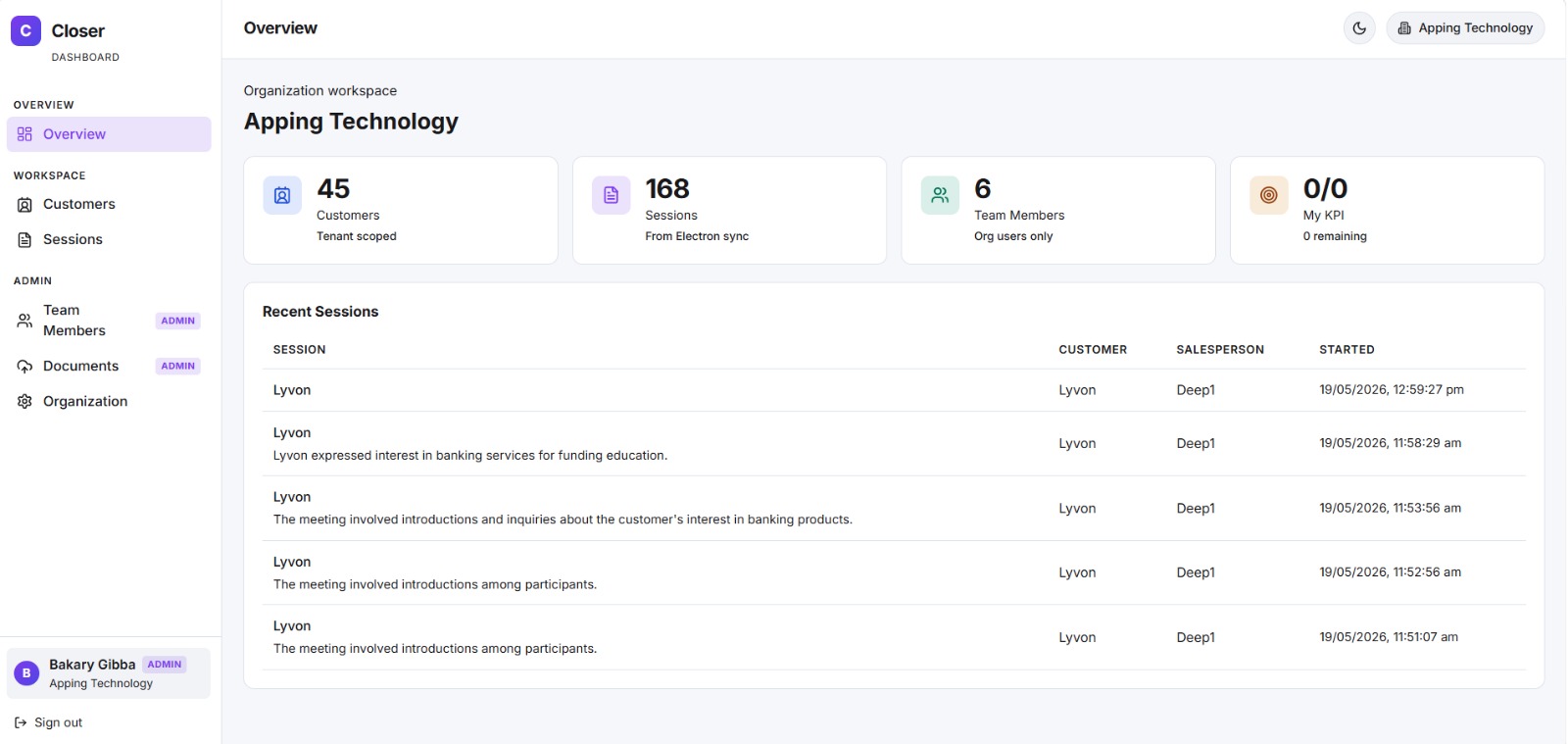Viewport: 1568px width, 744px height.
Task: Open the session started at 11:52:56 am
Action: pyautogui.click(x=894, y=572)
